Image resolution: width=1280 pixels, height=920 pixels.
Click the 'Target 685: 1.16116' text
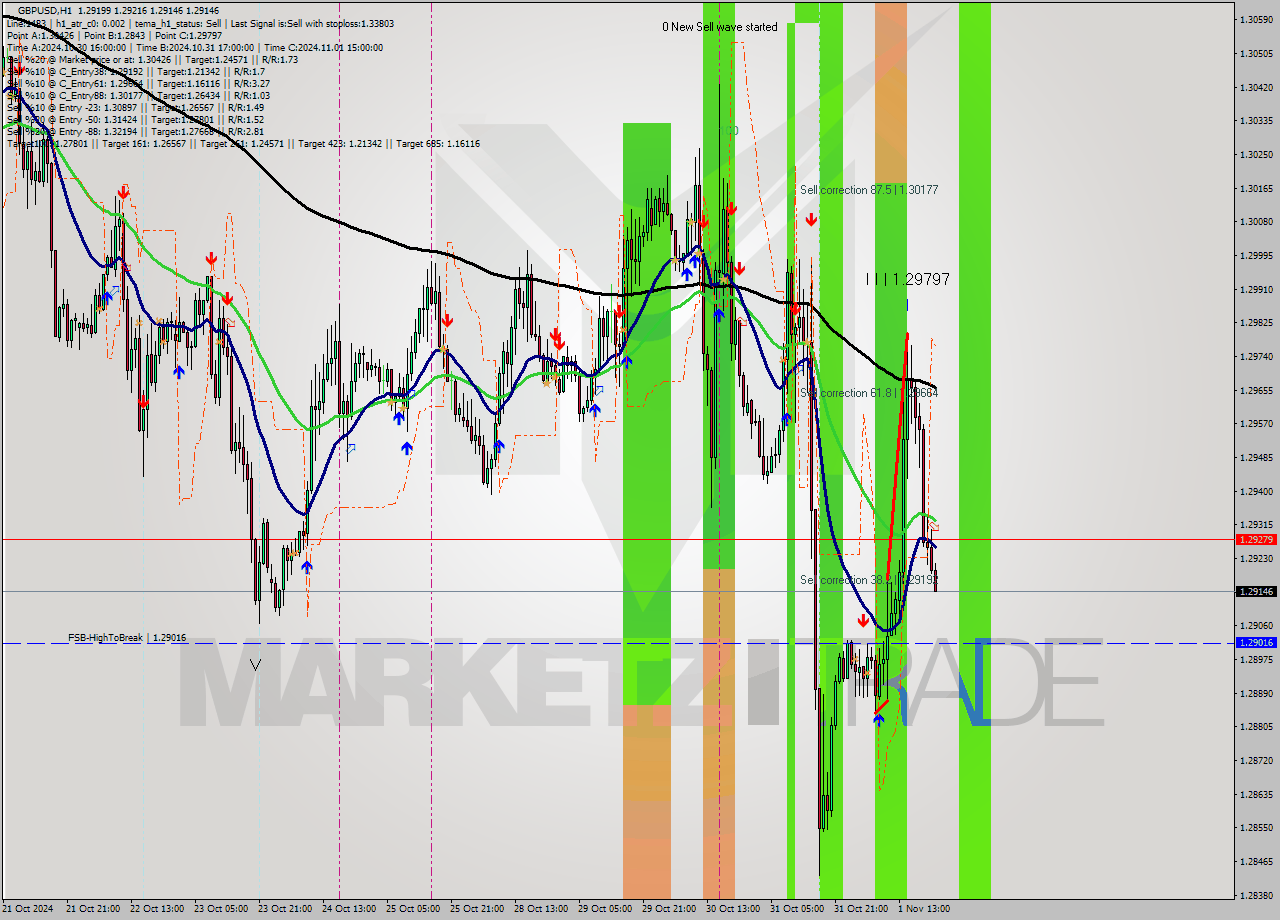point(438,143)
